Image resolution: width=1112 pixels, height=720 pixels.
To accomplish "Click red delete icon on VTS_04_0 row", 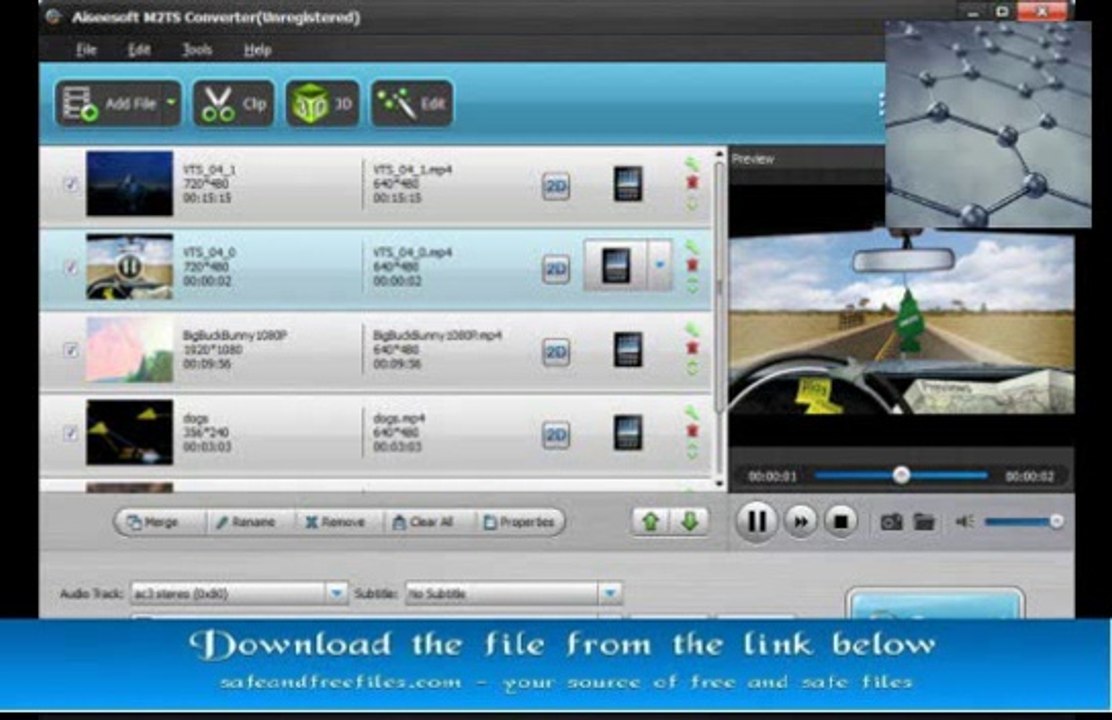I will tap(692, 265).
